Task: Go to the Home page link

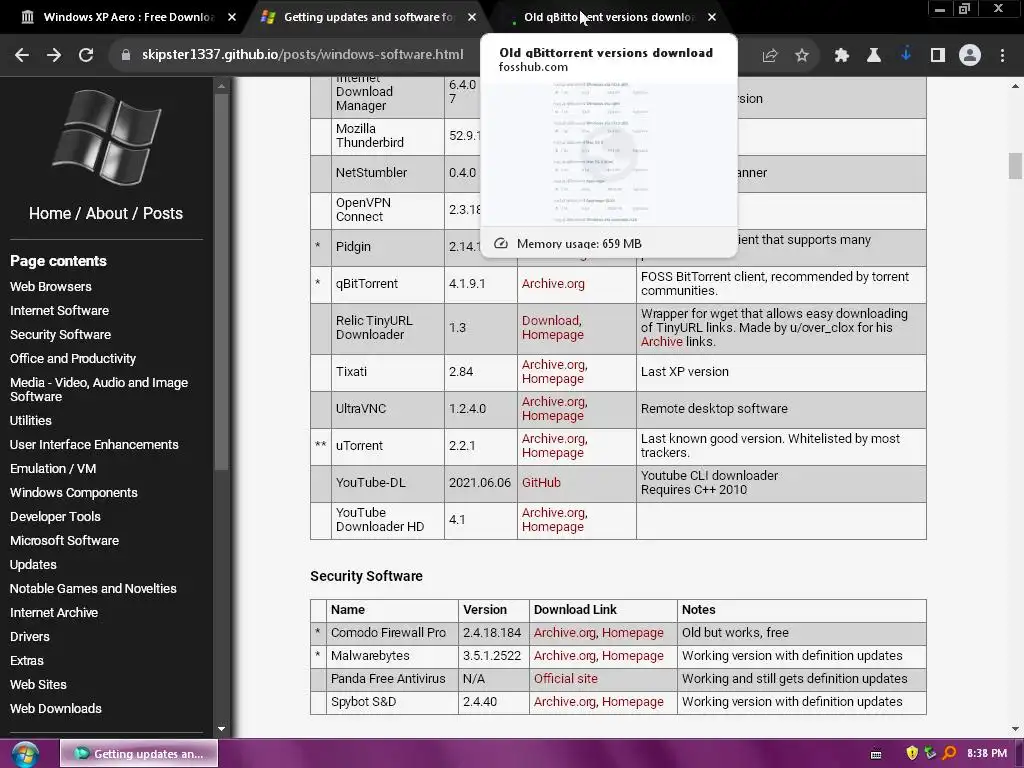Action: pyautogui.click(x=50, y=214)
